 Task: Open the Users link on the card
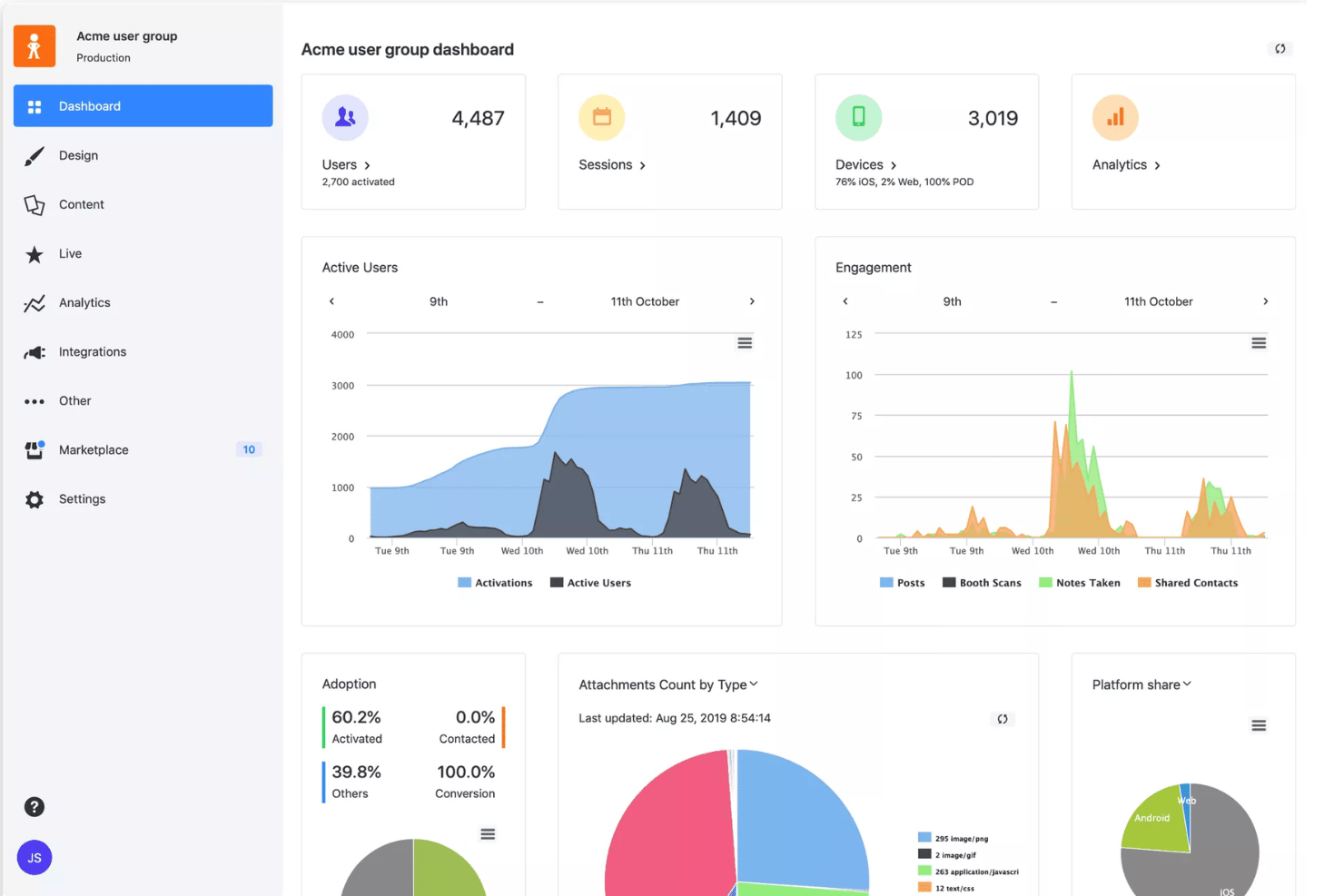[x=346, y=164]
